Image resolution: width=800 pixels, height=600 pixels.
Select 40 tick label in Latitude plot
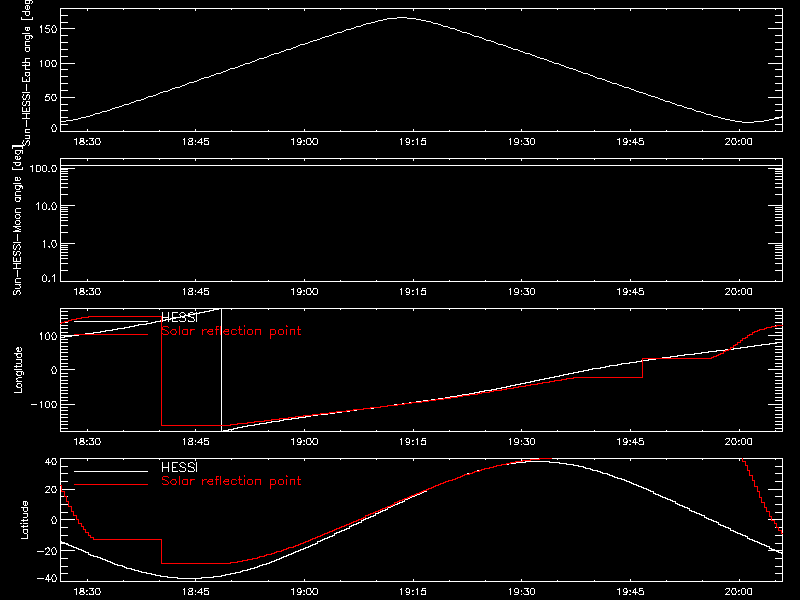pos(52,462)
